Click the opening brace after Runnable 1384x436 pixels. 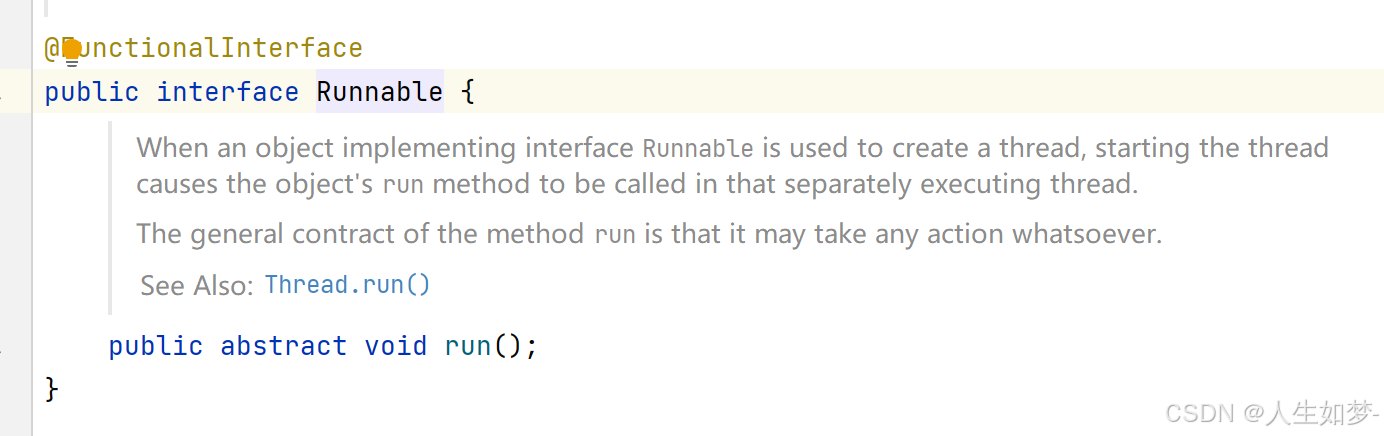pos(467,93)
